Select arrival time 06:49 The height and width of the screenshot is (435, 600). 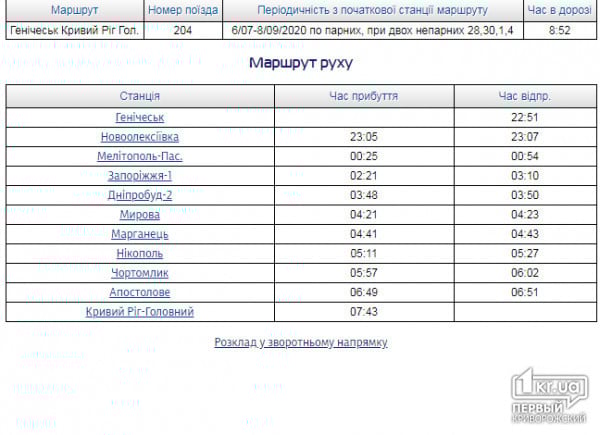coord(364,292)
